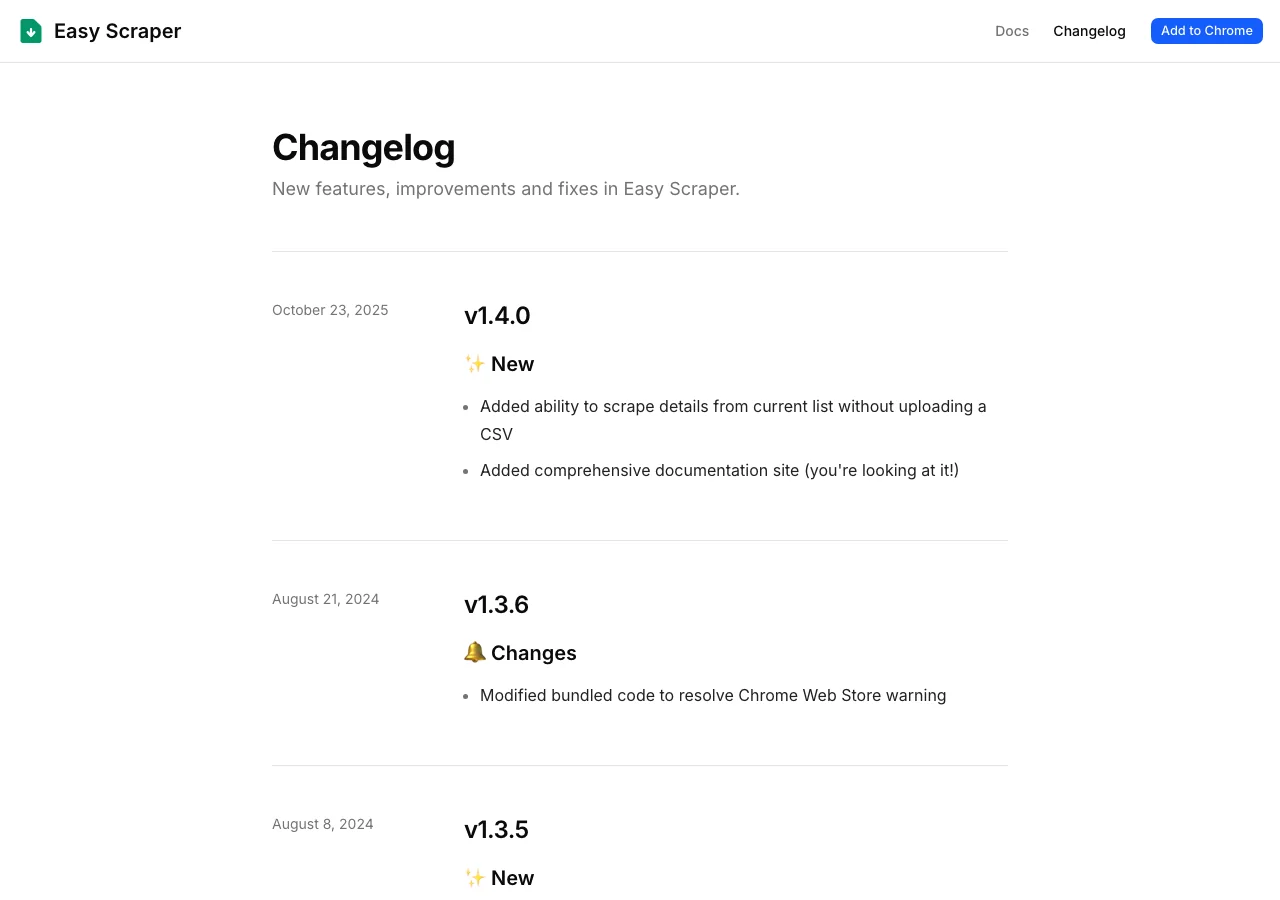Click the Add to Chrome button
Viewport: 1280px width, 900px height.
(1207, 31)
